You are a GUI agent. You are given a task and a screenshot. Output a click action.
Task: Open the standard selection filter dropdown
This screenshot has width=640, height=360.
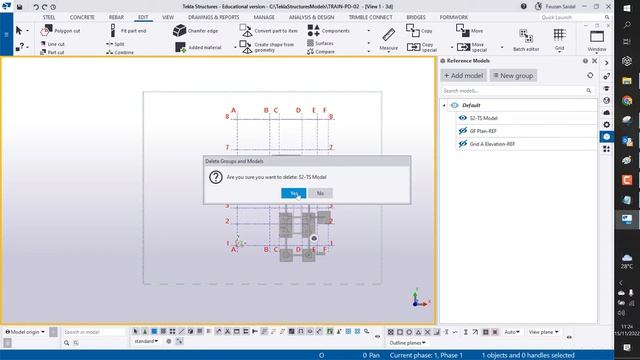tap(146, 341)
